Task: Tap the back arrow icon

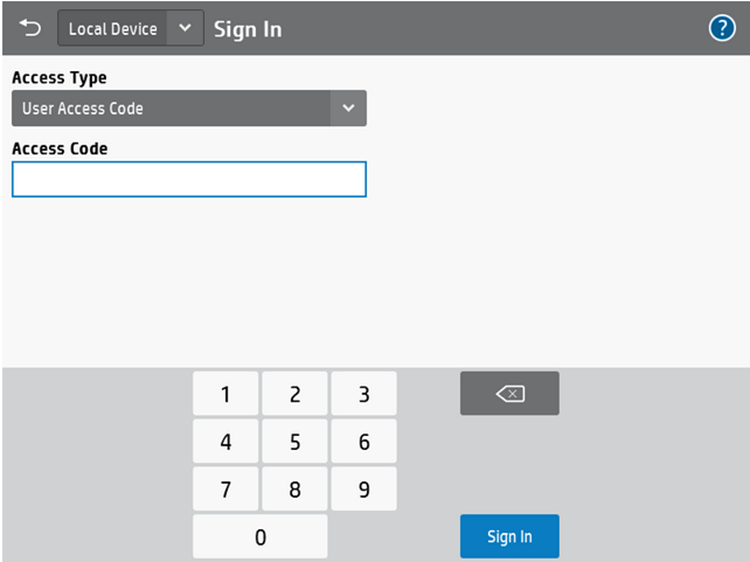Action: 30,28
